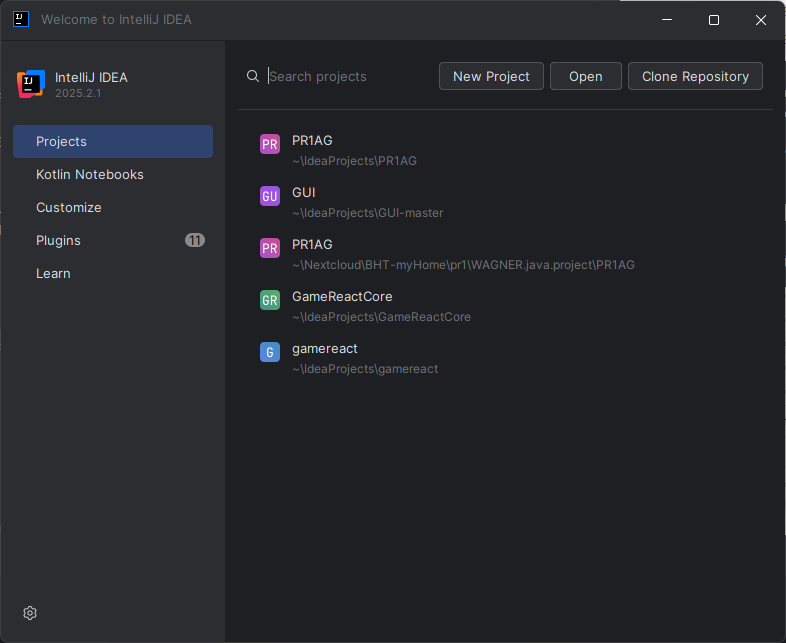Click the green GR icon for GameReactCore

click(269, 300)
